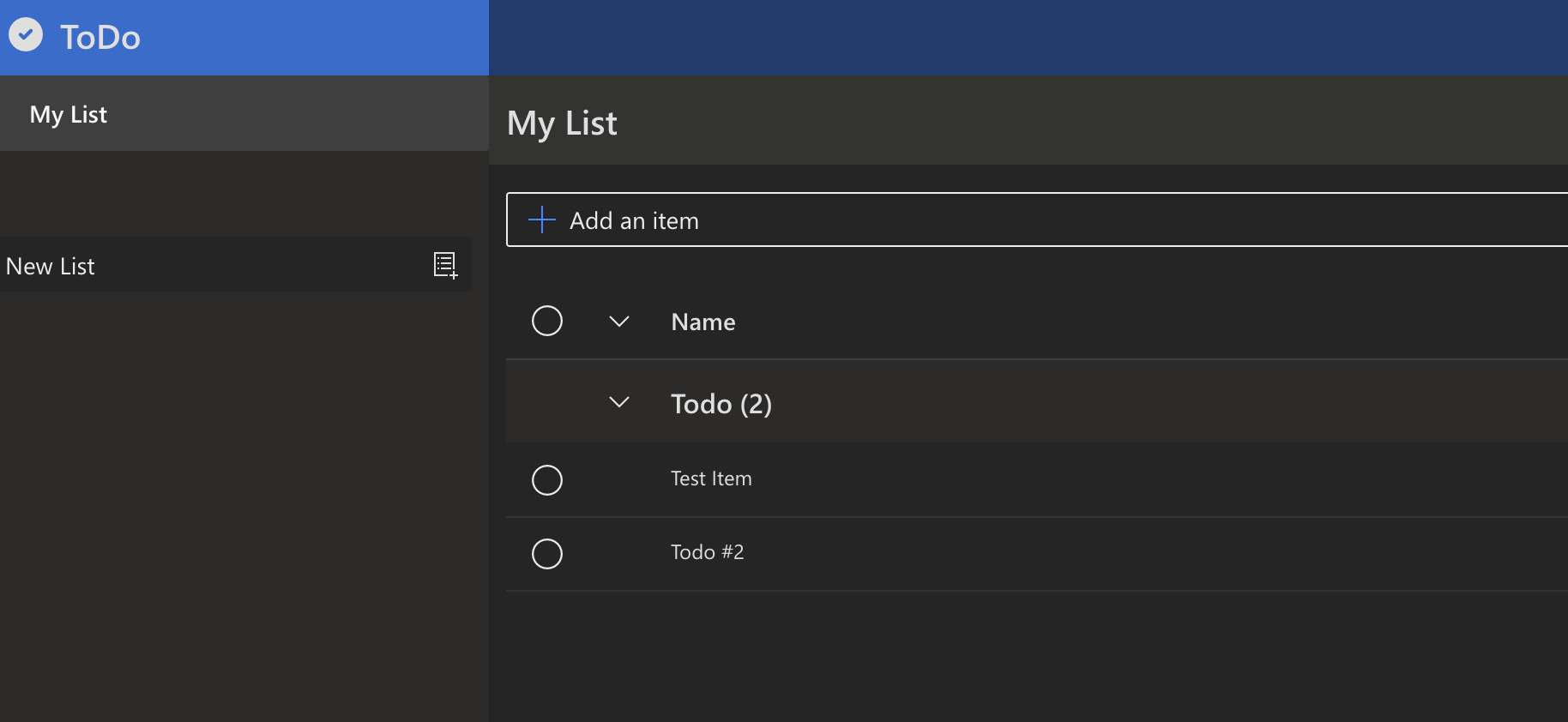Click the Name column header

(703, 322)
